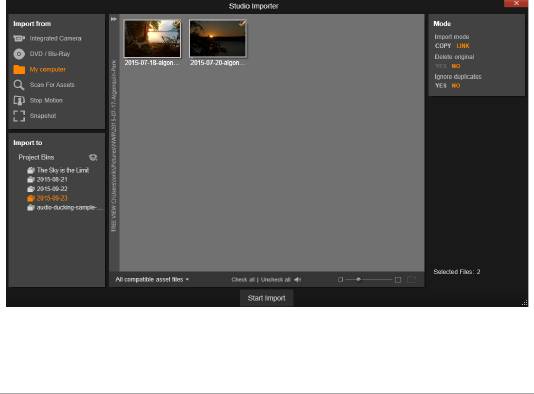Click the My computer folder icon
The height and width of the screenshot is (394, 534).
click(x=19, y=69)
